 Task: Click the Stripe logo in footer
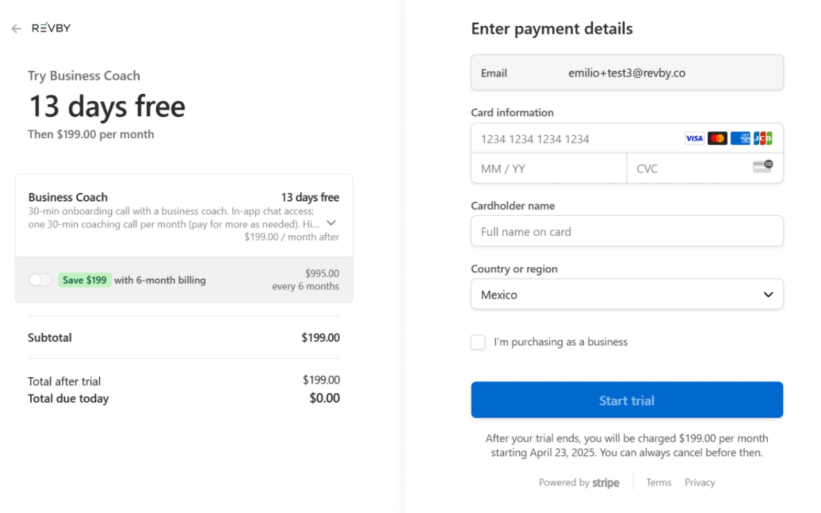tap(605, 483)
